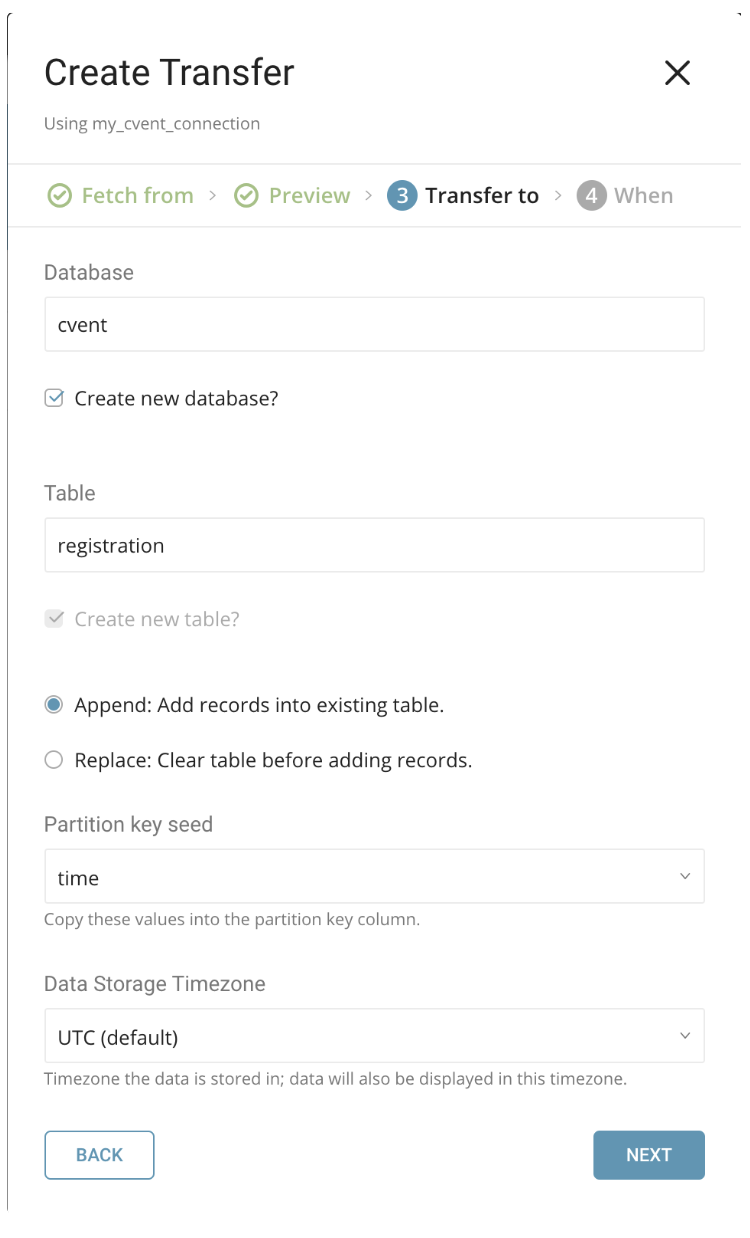
Task: Jump to the When step label
Action: [643, 196]
